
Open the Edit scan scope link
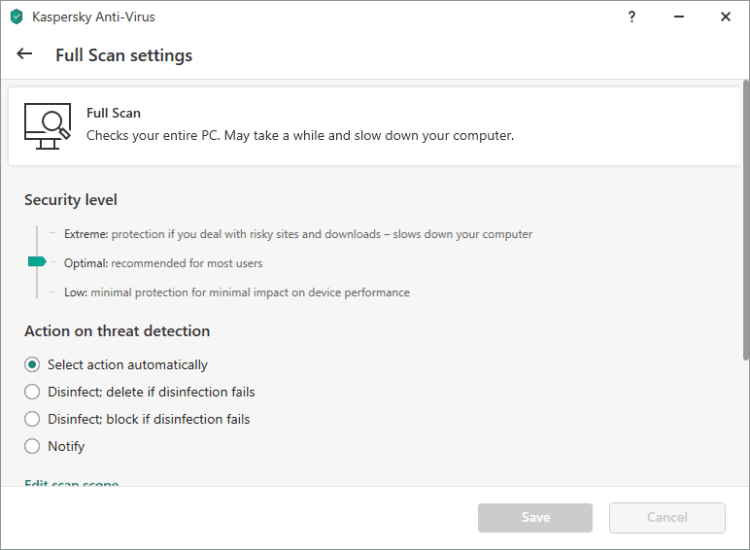71,484
